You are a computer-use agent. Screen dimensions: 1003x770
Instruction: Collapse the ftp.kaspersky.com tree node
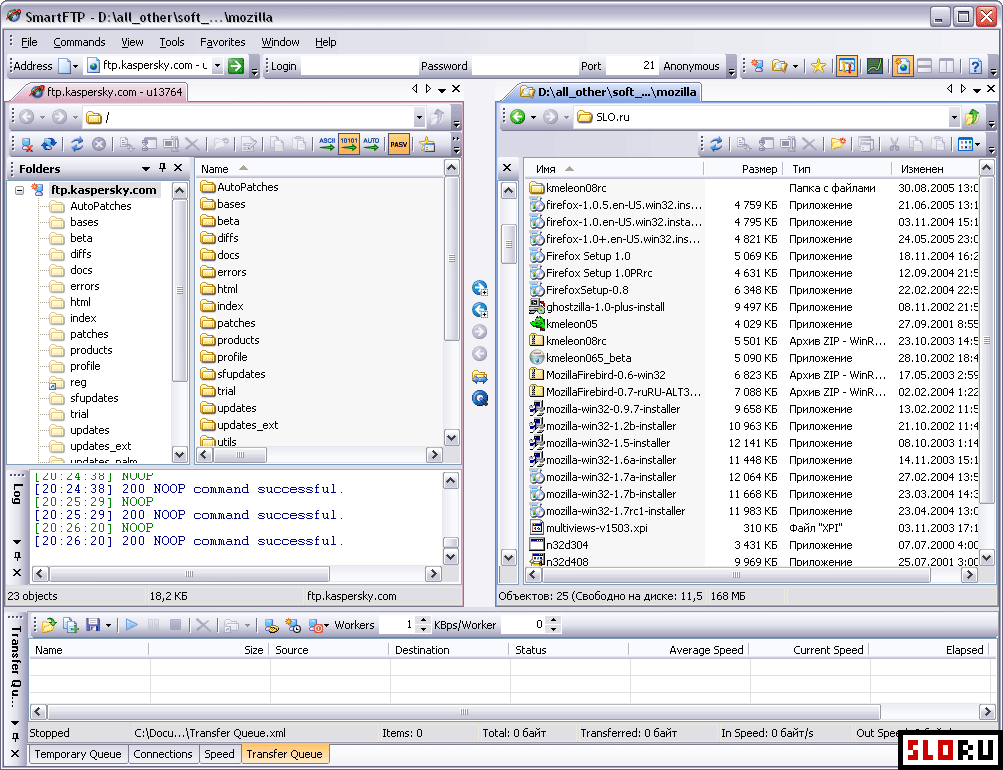(x=19, y=190)
